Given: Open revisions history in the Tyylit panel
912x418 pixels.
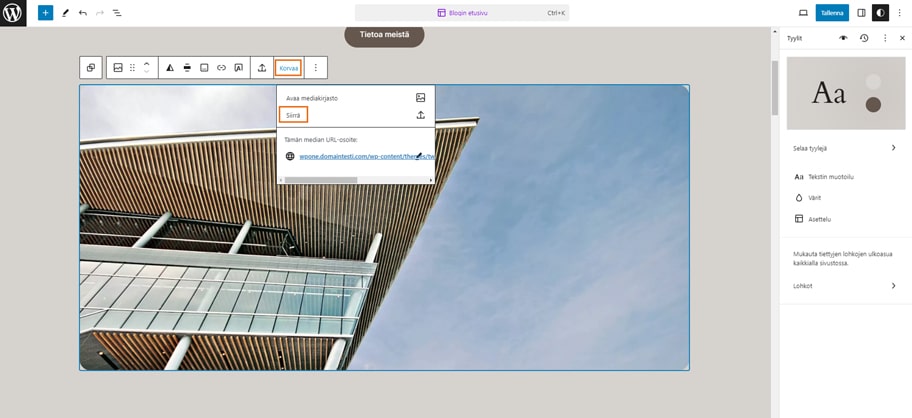Looking at the screenshot, I should tap(864, 38).
